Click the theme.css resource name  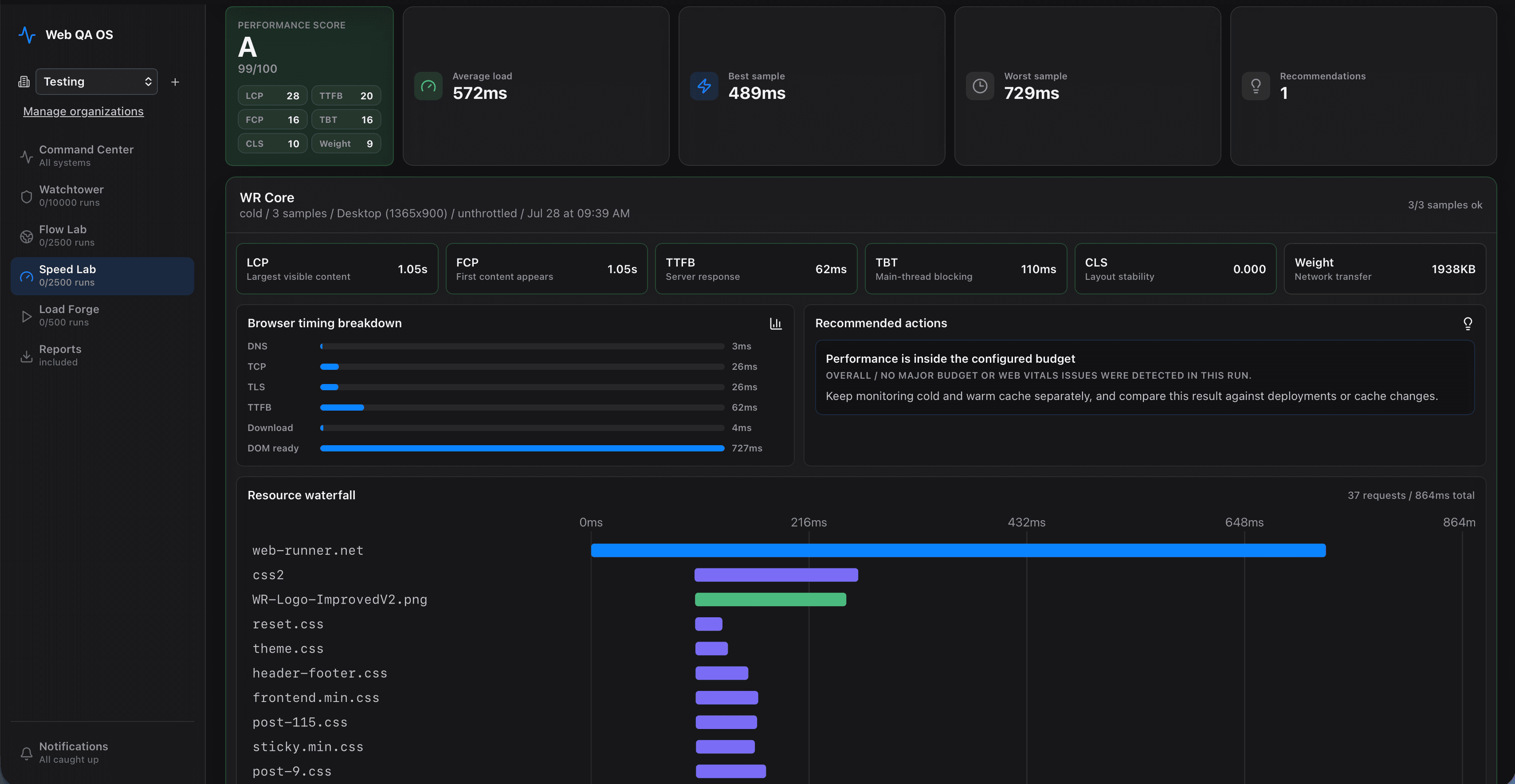click(287, 649)
